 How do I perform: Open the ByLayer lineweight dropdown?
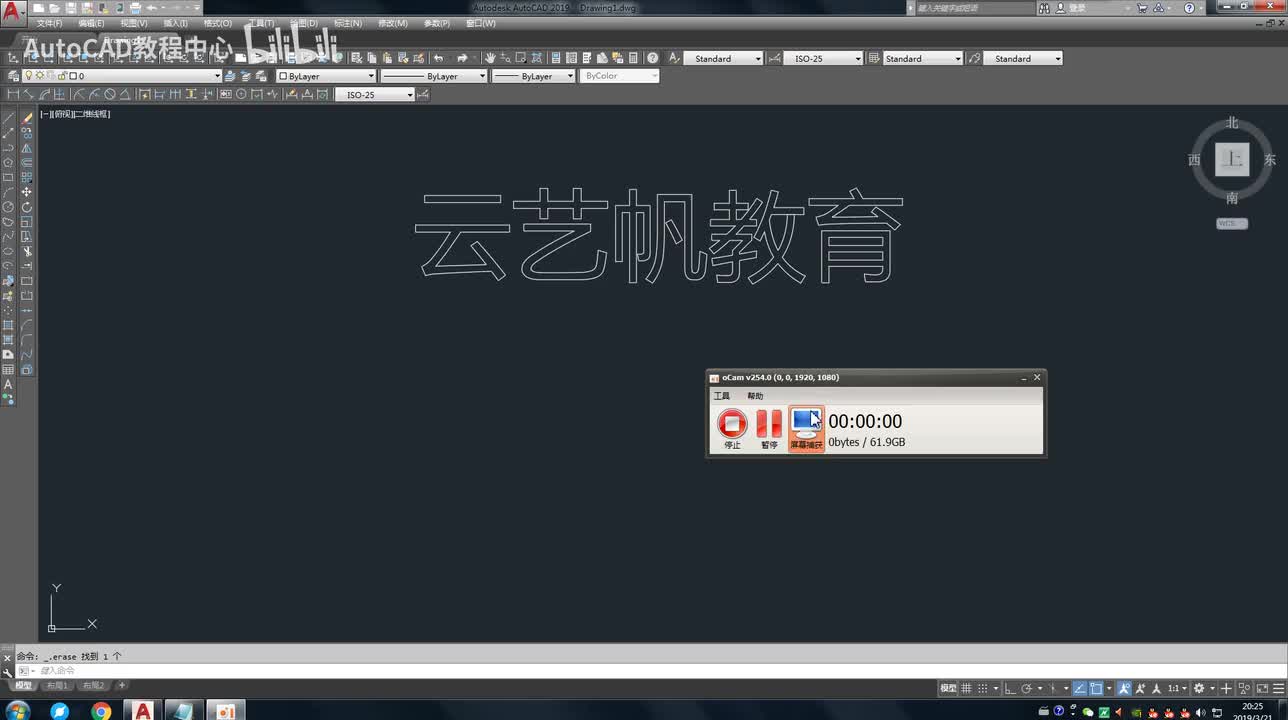533,76
